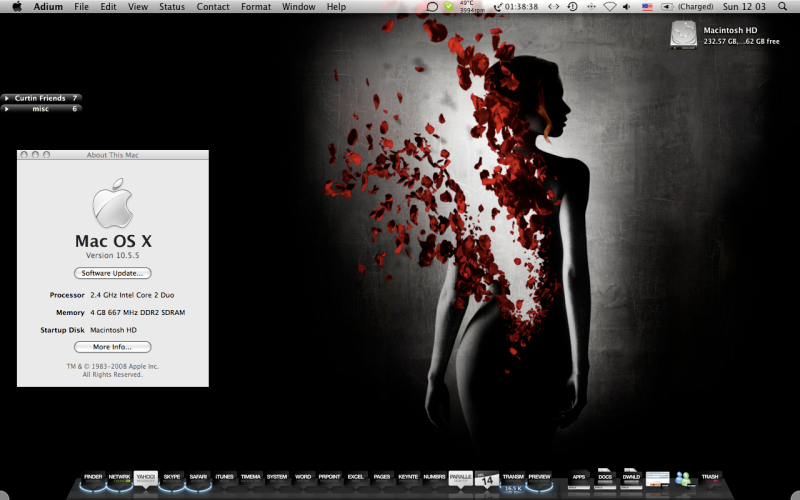Image resolution: width=800 pixels, height=500 pixels.
Task: Open the Trash in the dock
Action: (x=710, y=478)
